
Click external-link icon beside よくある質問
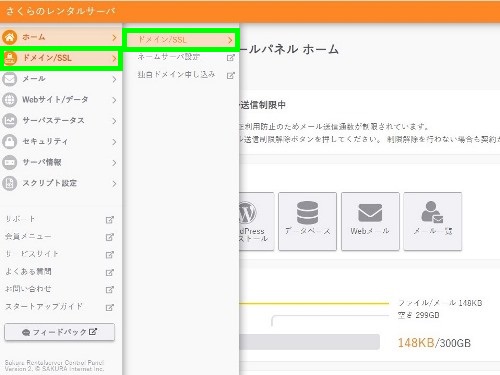click(110, 272)
